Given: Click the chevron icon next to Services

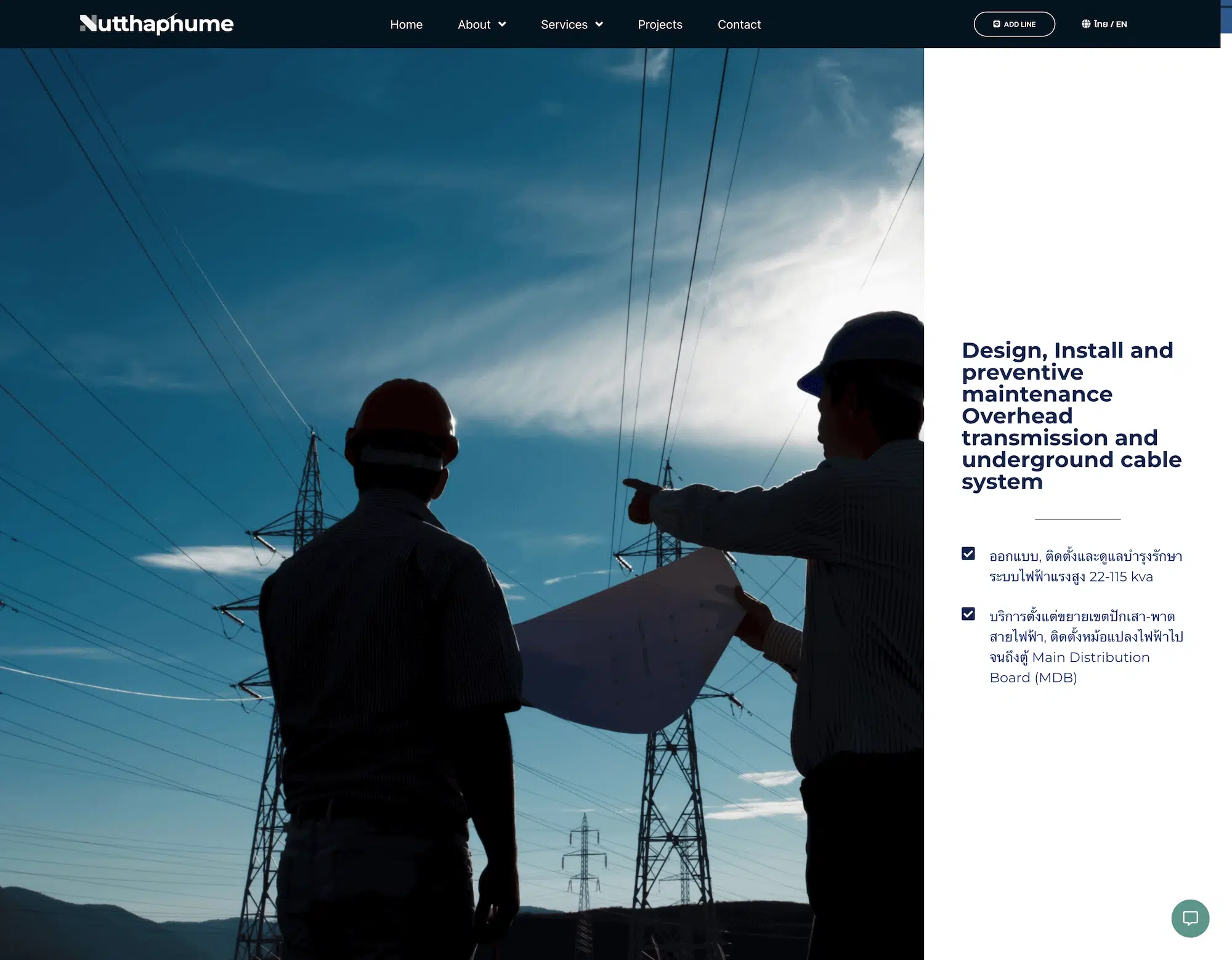Looking at the screenshot, I should tap(599, 25).
